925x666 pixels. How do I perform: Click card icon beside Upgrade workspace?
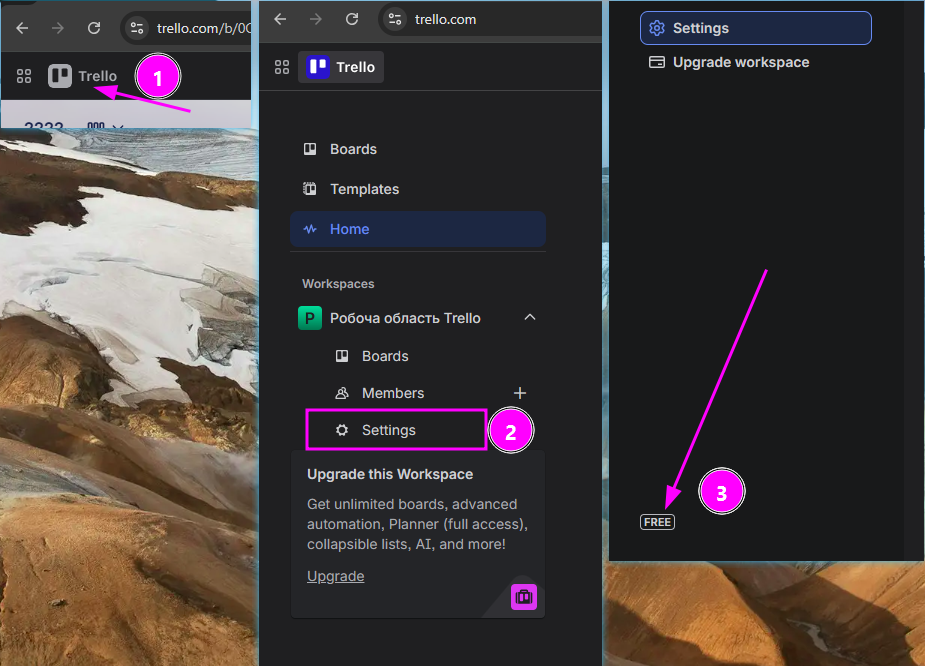657,62
